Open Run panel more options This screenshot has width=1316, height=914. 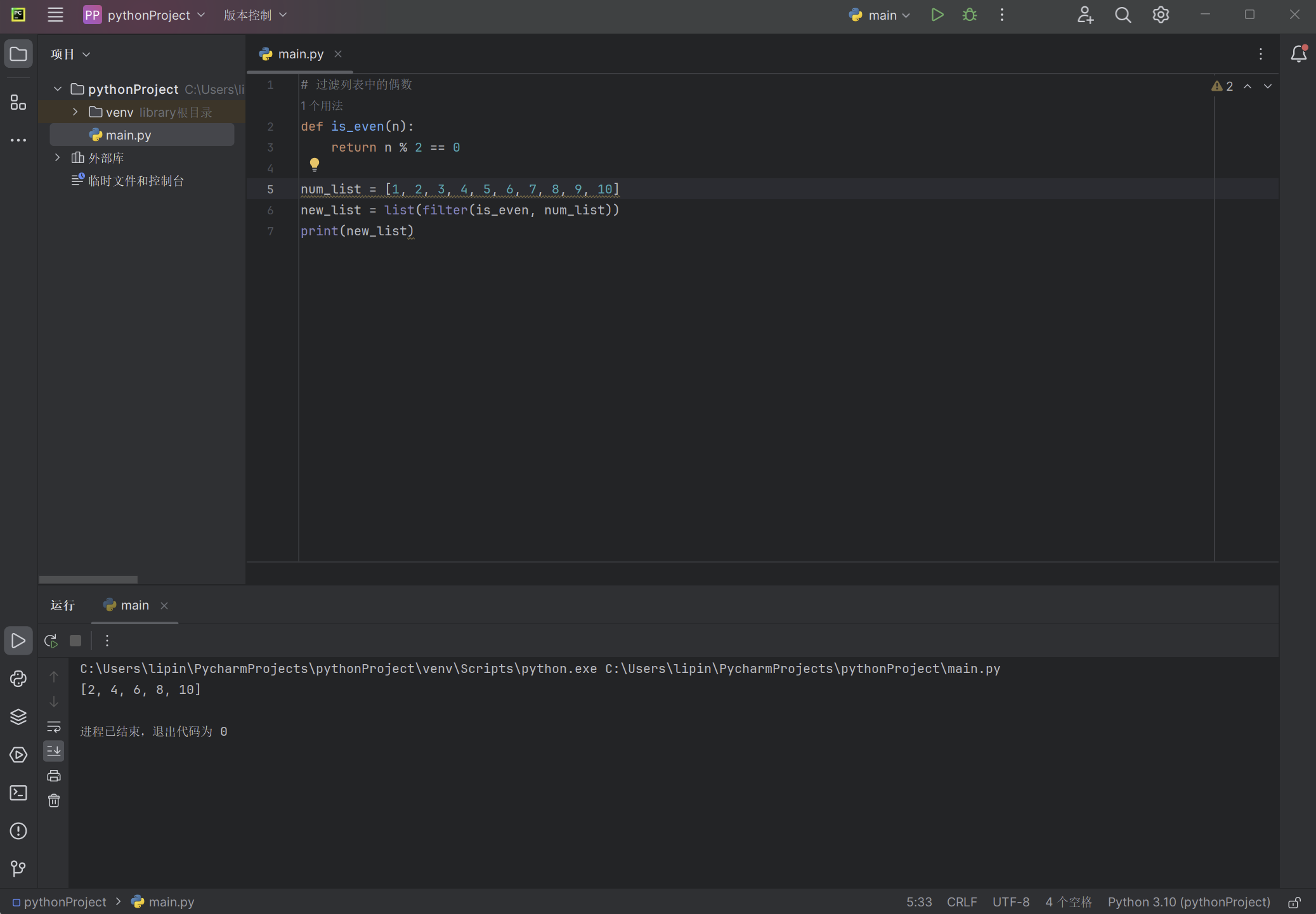107,641
